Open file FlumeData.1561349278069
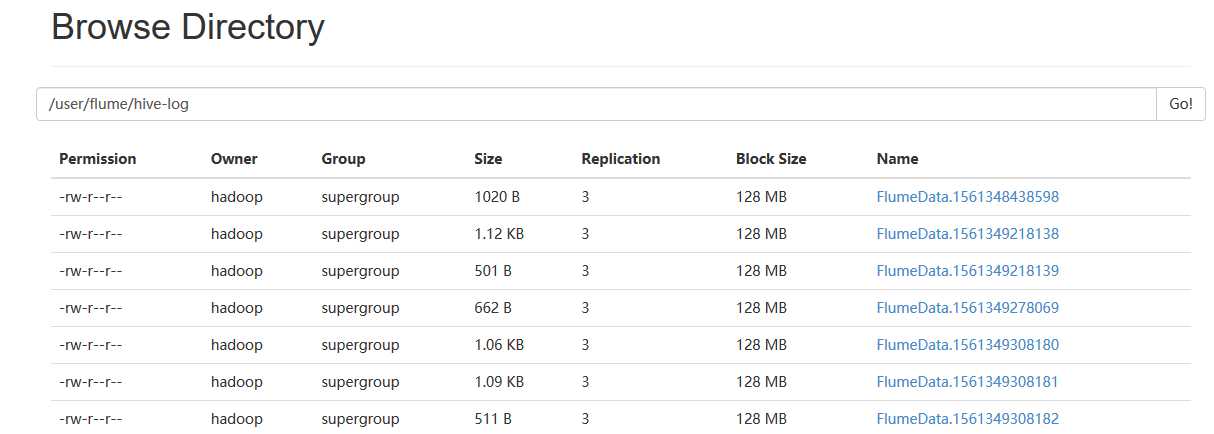 967,308
